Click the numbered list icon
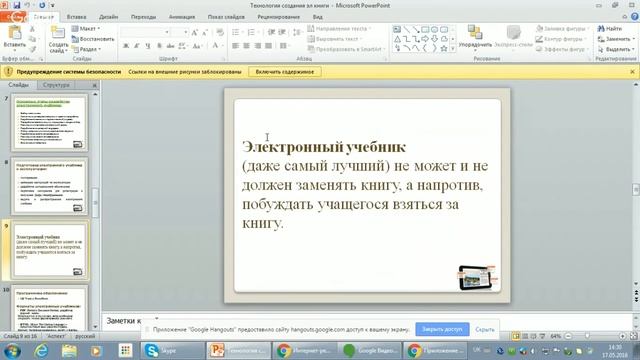Screen dimensions: 640x360 (x=252, y=32)
